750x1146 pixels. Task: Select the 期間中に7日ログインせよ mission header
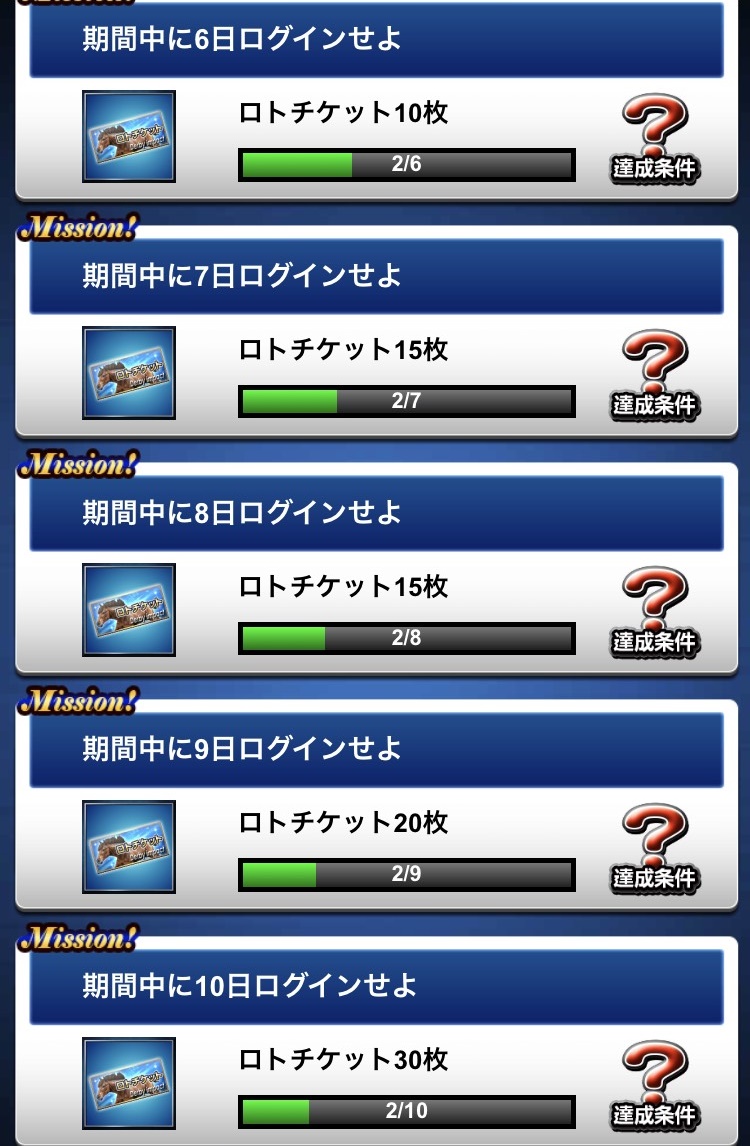tap(376, 276)
